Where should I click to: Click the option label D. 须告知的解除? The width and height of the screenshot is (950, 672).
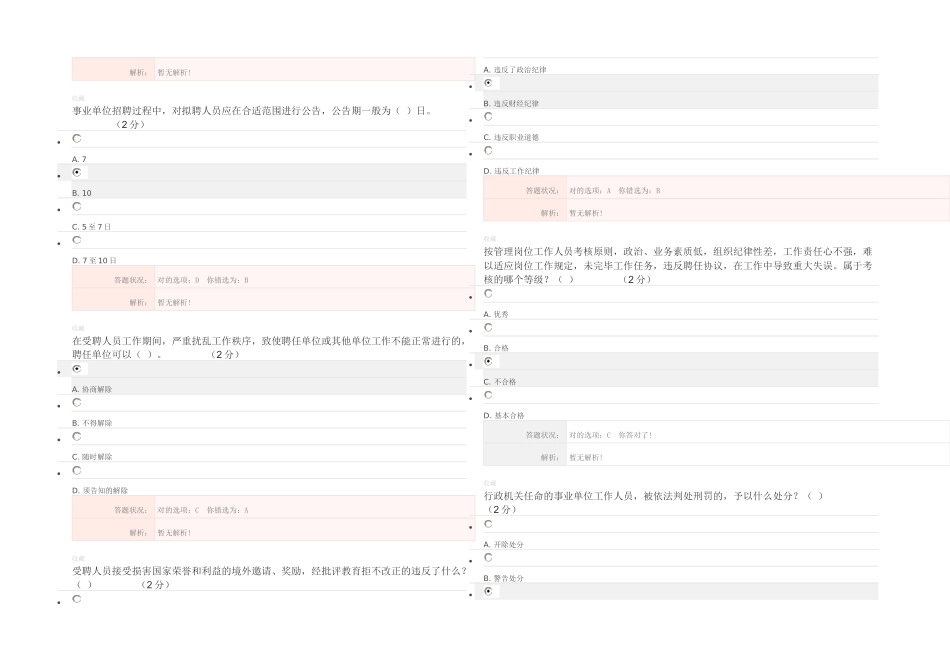[x=99, y=491]
